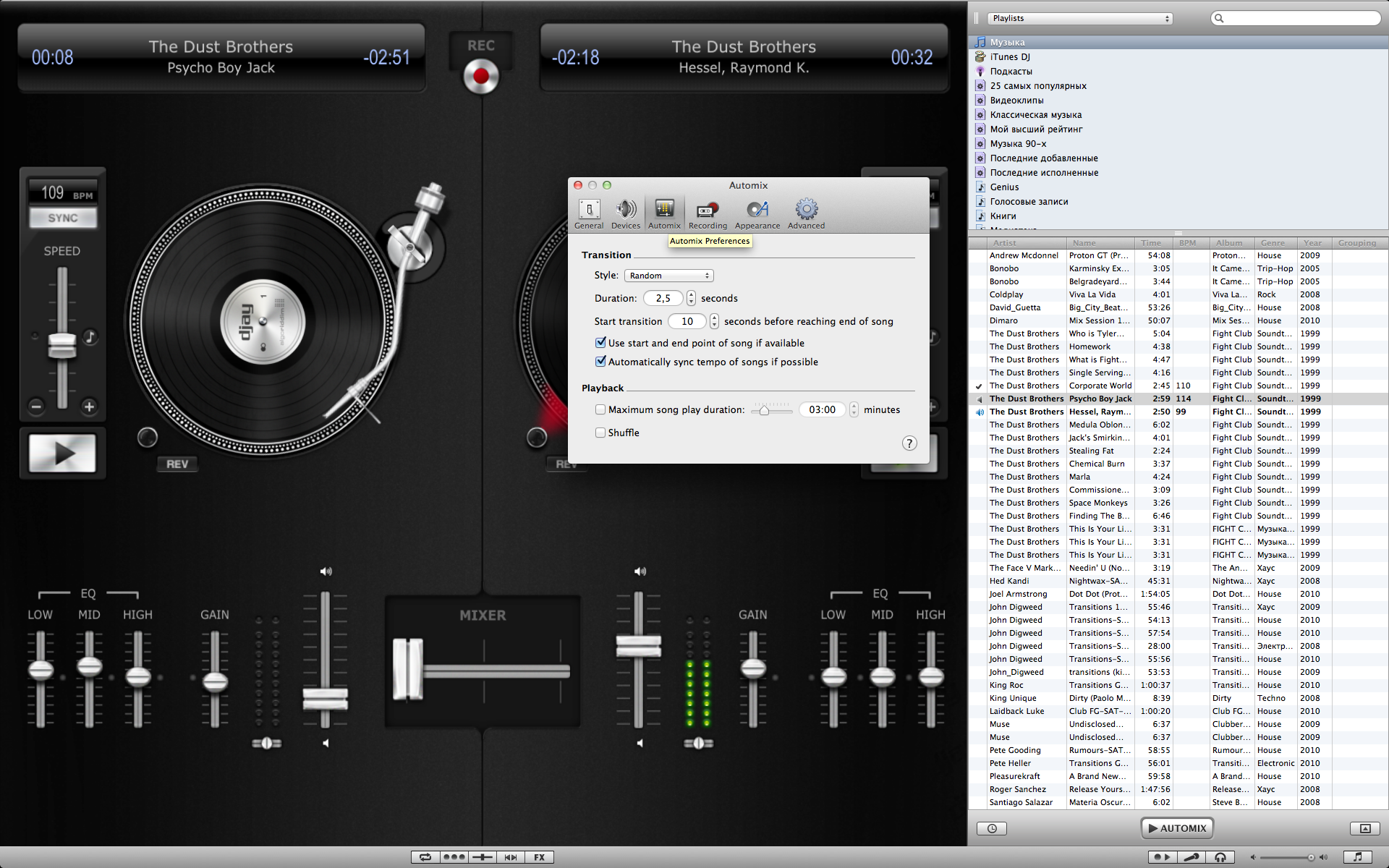Click the Duration seconds field showing 2,5

click(663, 298)
